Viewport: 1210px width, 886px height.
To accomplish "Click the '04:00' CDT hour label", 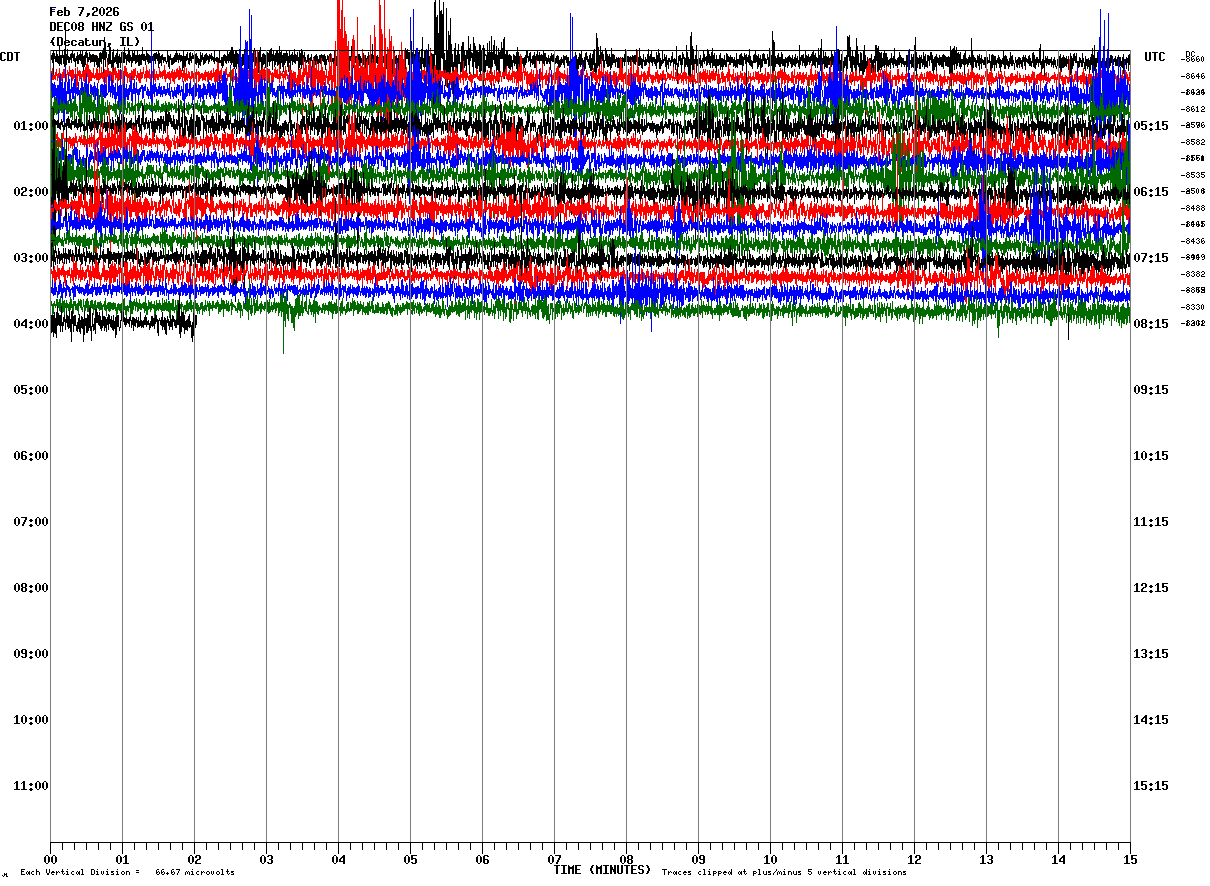I will 31,324.
